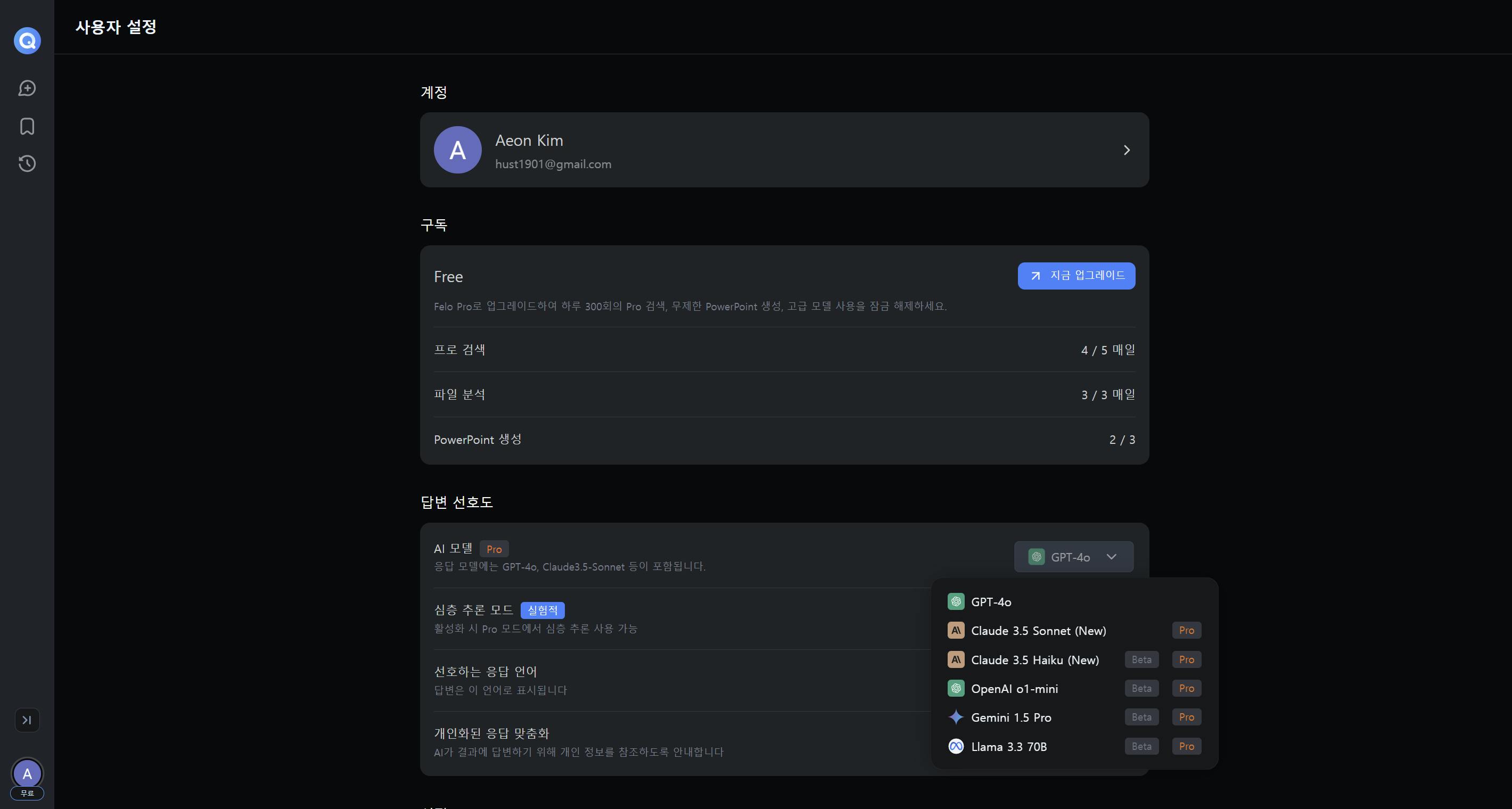Open the bookmarks icon in sidebar

[x=27, y=126]
